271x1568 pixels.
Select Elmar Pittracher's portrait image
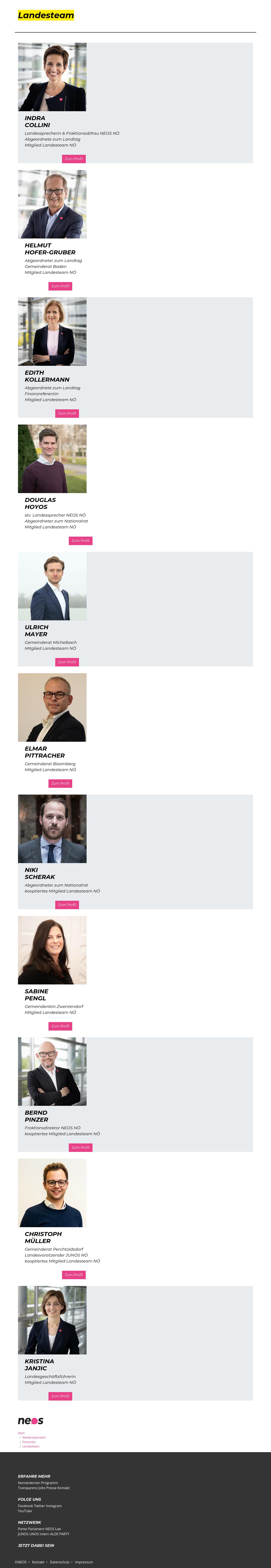click(x=52, y=707)
